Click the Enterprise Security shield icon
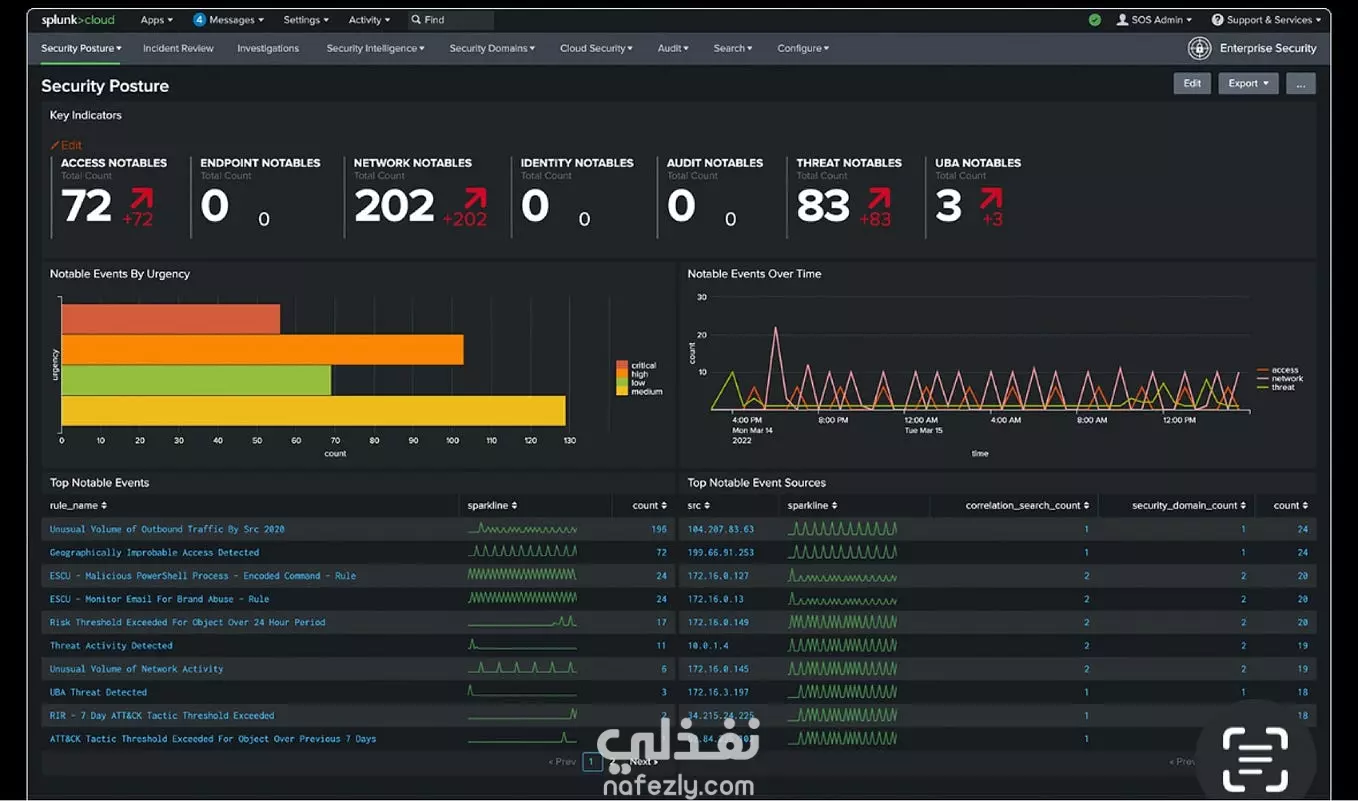This screenshot has width=1358, height=801. coord(1199,48)
